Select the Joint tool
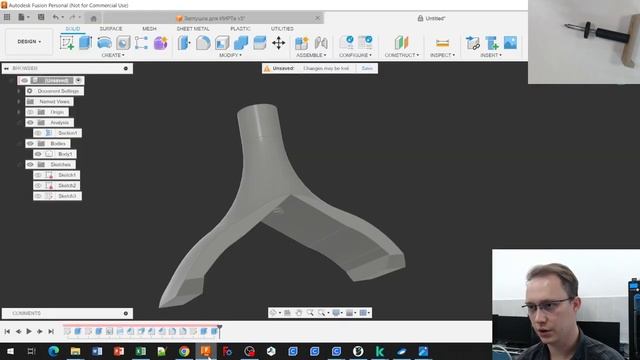 [x=321, y=43]
